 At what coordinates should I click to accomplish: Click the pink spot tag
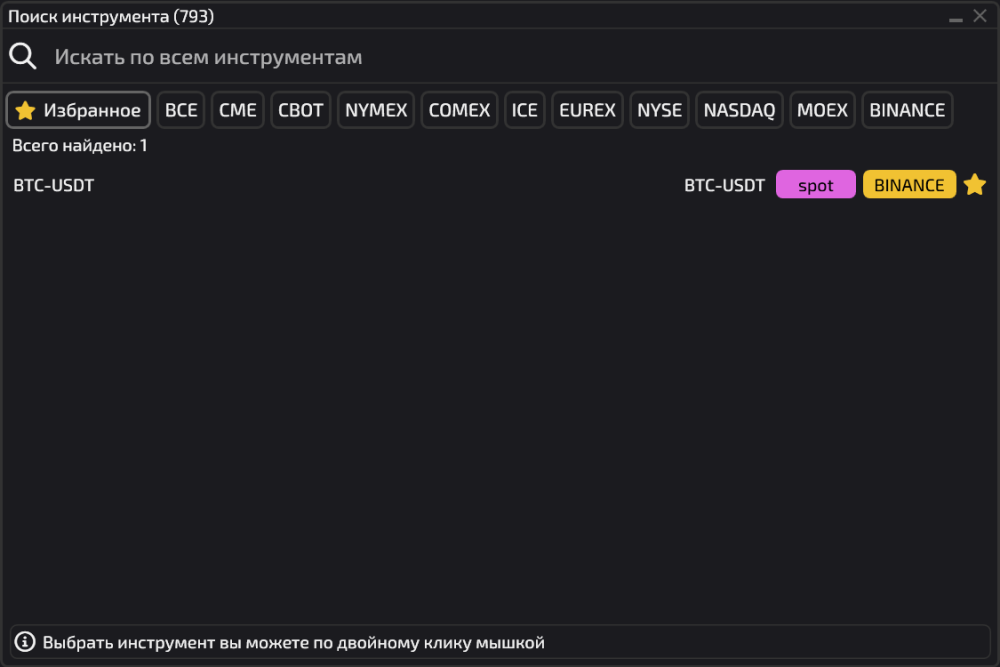816,185
